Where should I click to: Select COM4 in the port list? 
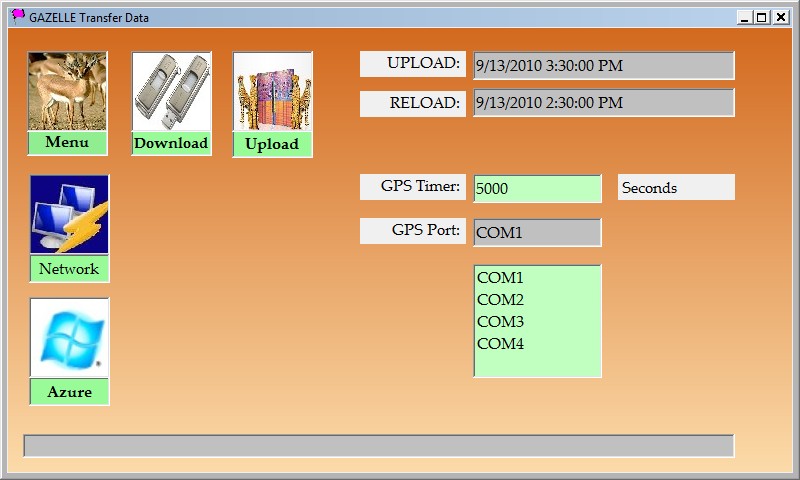[x=500, y=343]
